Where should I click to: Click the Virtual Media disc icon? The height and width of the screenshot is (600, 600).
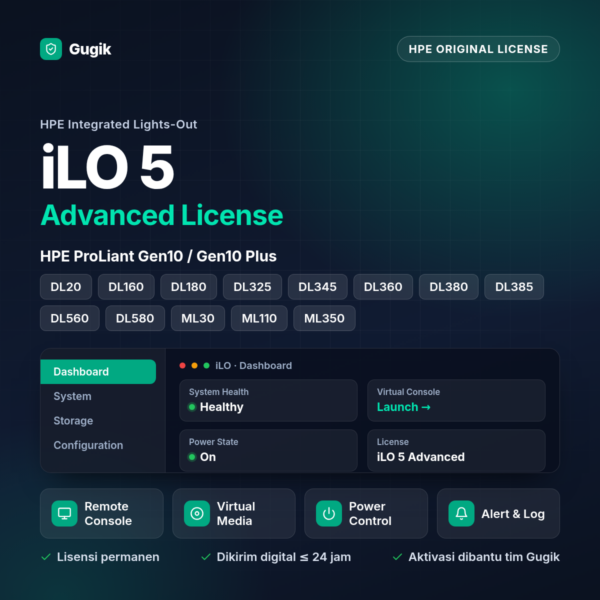pyautogui.click(x=197, y=514)
